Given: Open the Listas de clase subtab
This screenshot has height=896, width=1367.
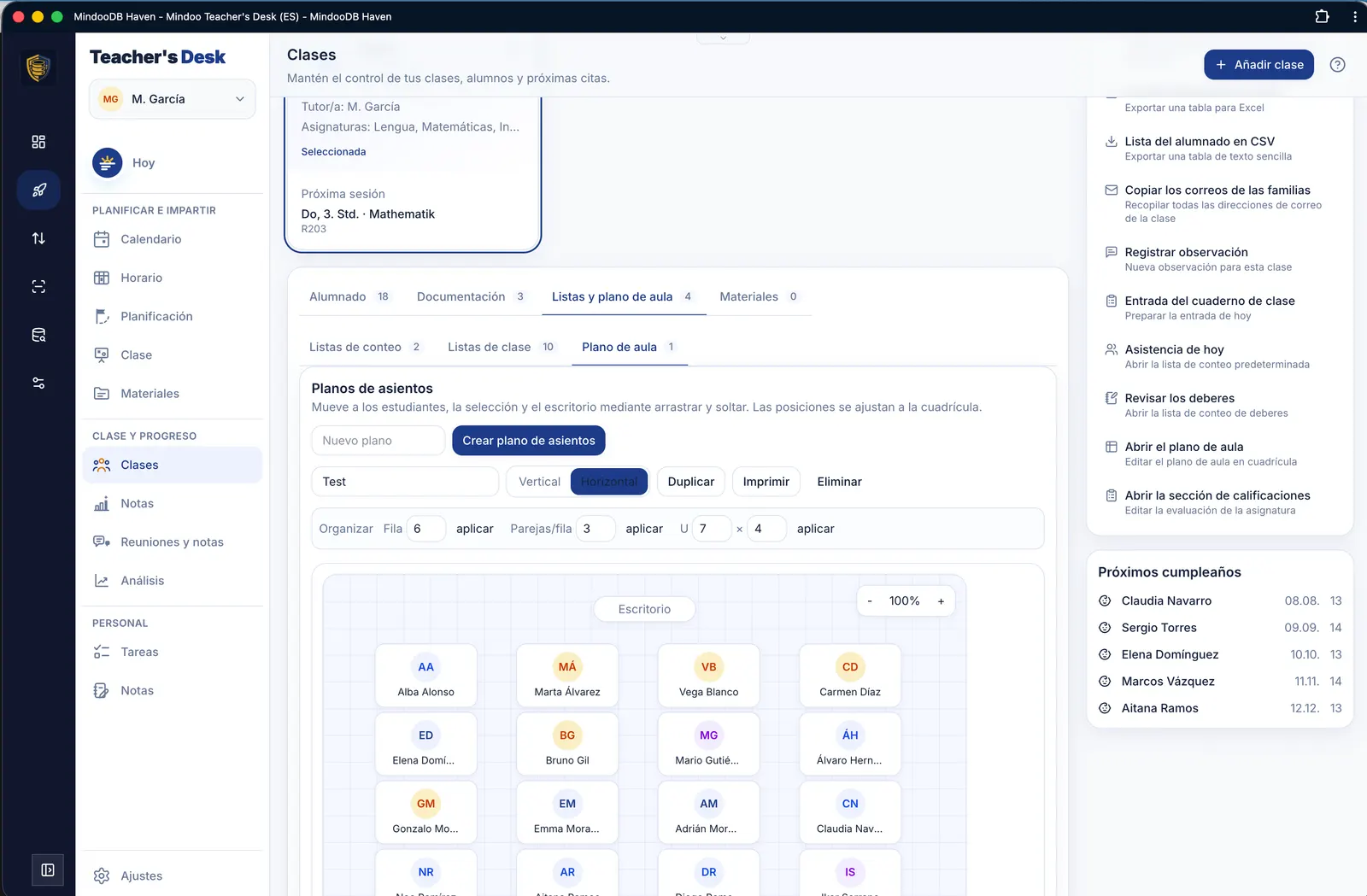Looking at the screenshot, I should (x=502, y=347).
